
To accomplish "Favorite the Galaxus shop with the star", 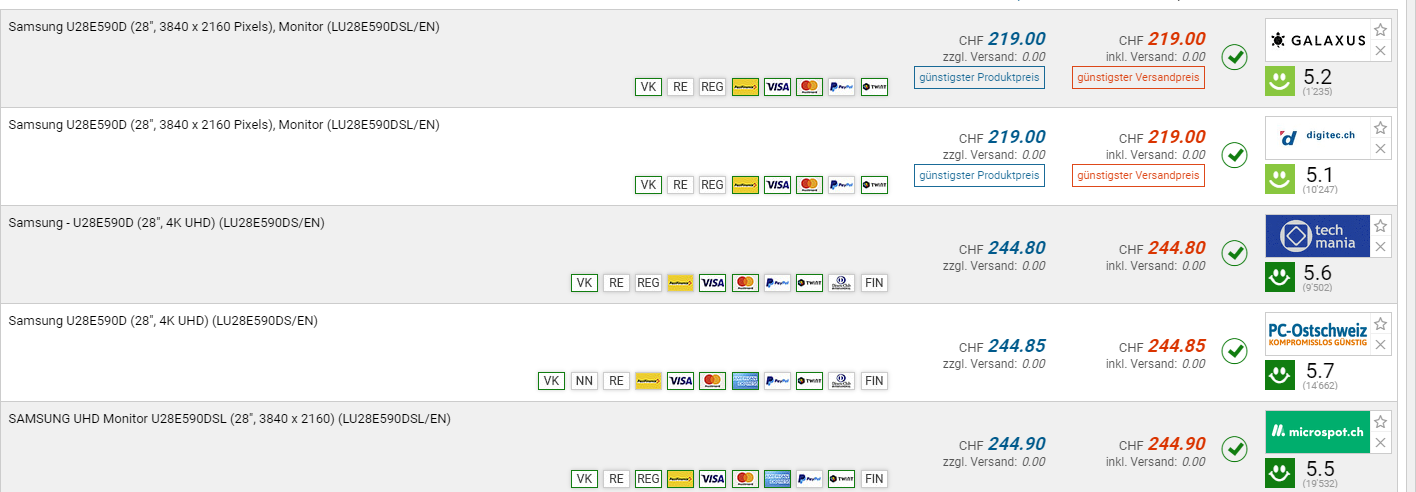I will [x=1381, y=30].
